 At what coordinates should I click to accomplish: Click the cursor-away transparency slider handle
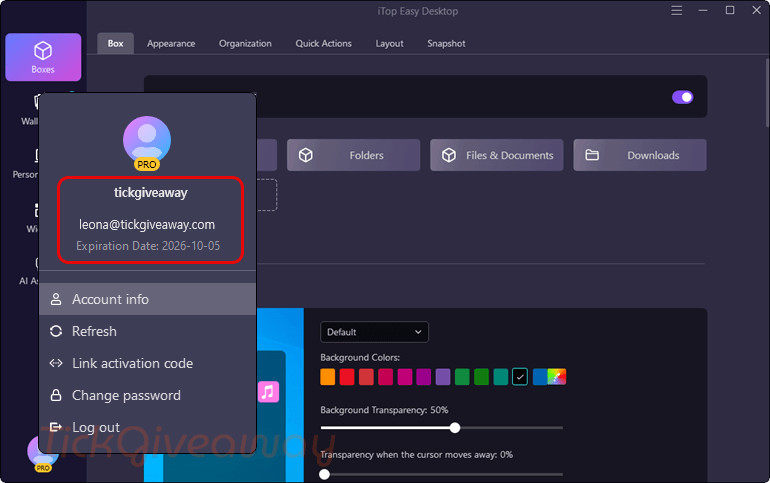pyautogui.click(x=324, y=474)
